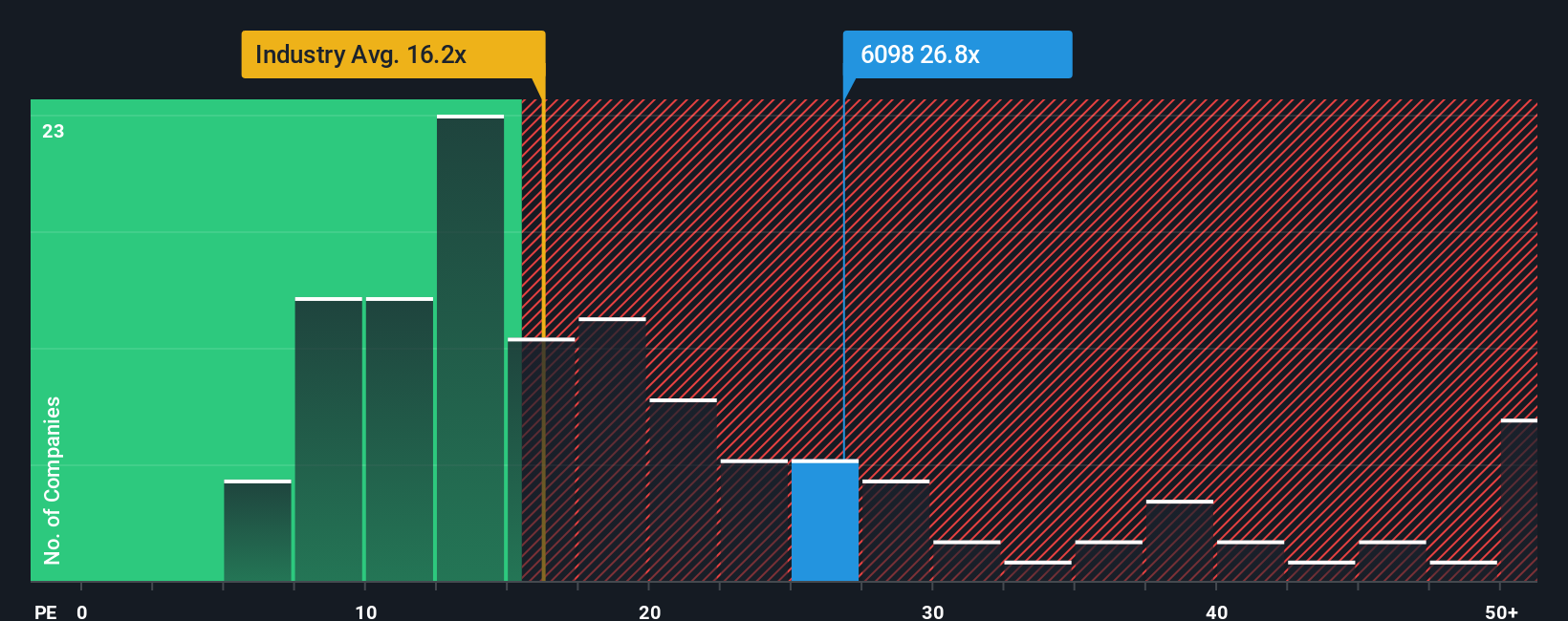The image size is (1568, 621).
Task: Select the 50+ overflow bar at right edge
Action: coord(1519,500)
